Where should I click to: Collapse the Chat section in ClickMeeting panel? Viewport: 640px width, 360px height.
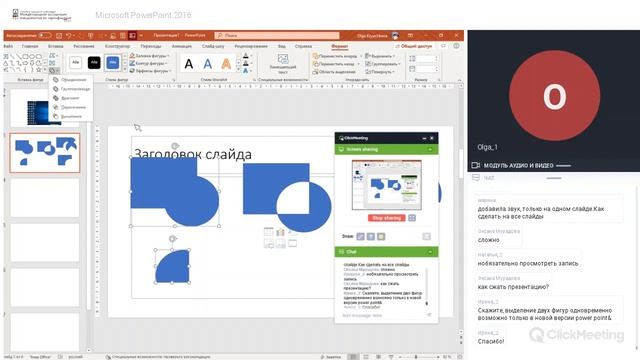point(430,252)
